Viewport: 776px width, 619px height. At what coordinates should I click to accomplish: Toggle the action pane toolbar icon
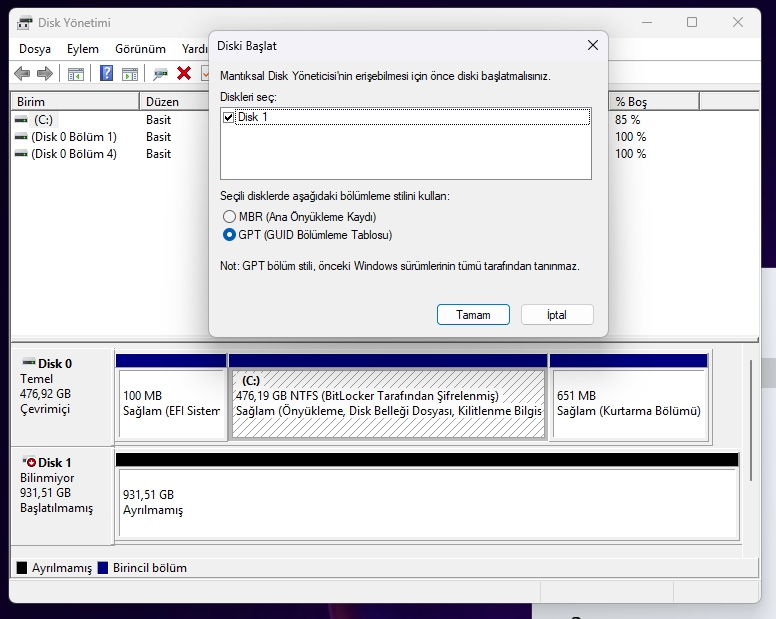tap(130, 74)
